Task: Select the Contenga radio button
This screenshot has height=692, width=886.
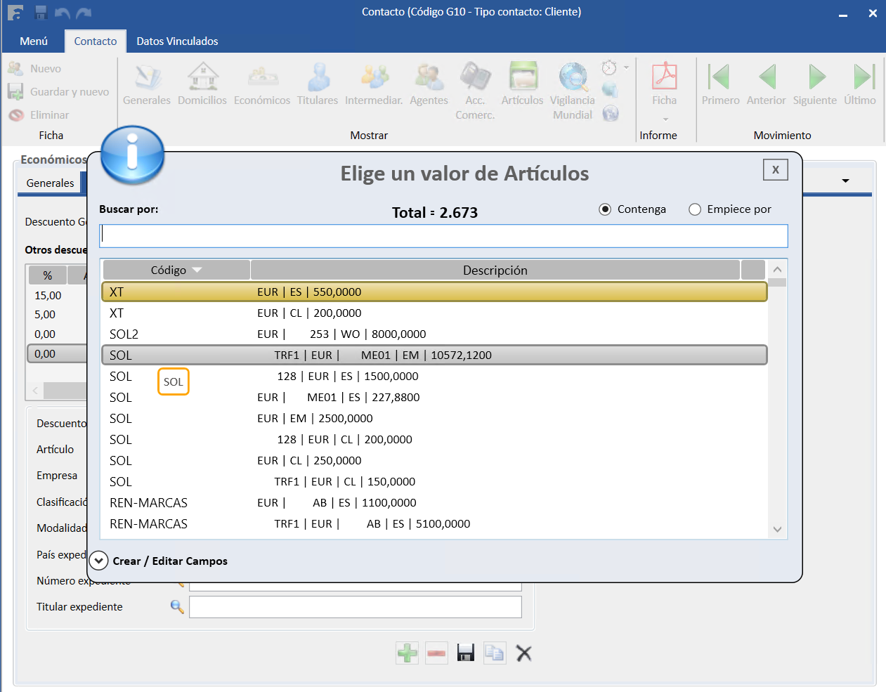Action: pyautogui.click(x=605, y=210)
